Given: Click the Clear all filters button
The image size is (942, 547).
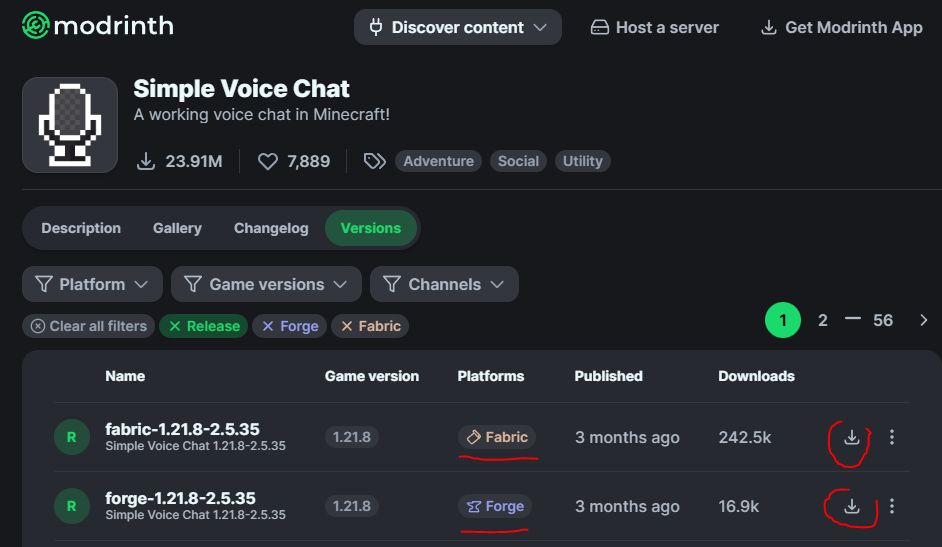Looking at the screenshot, I should [x=89, y=326].
